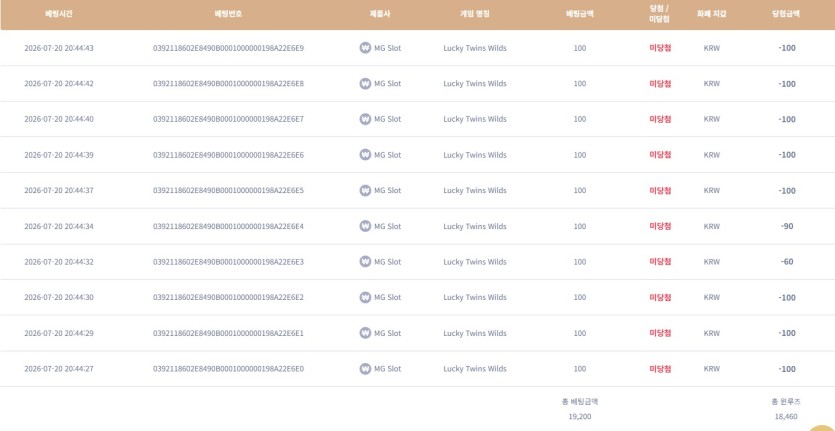Screen dimensions: 835x431
Task: Click the timestamp 2026-07-20 20:44:27
Action: (x=59, y=369)
